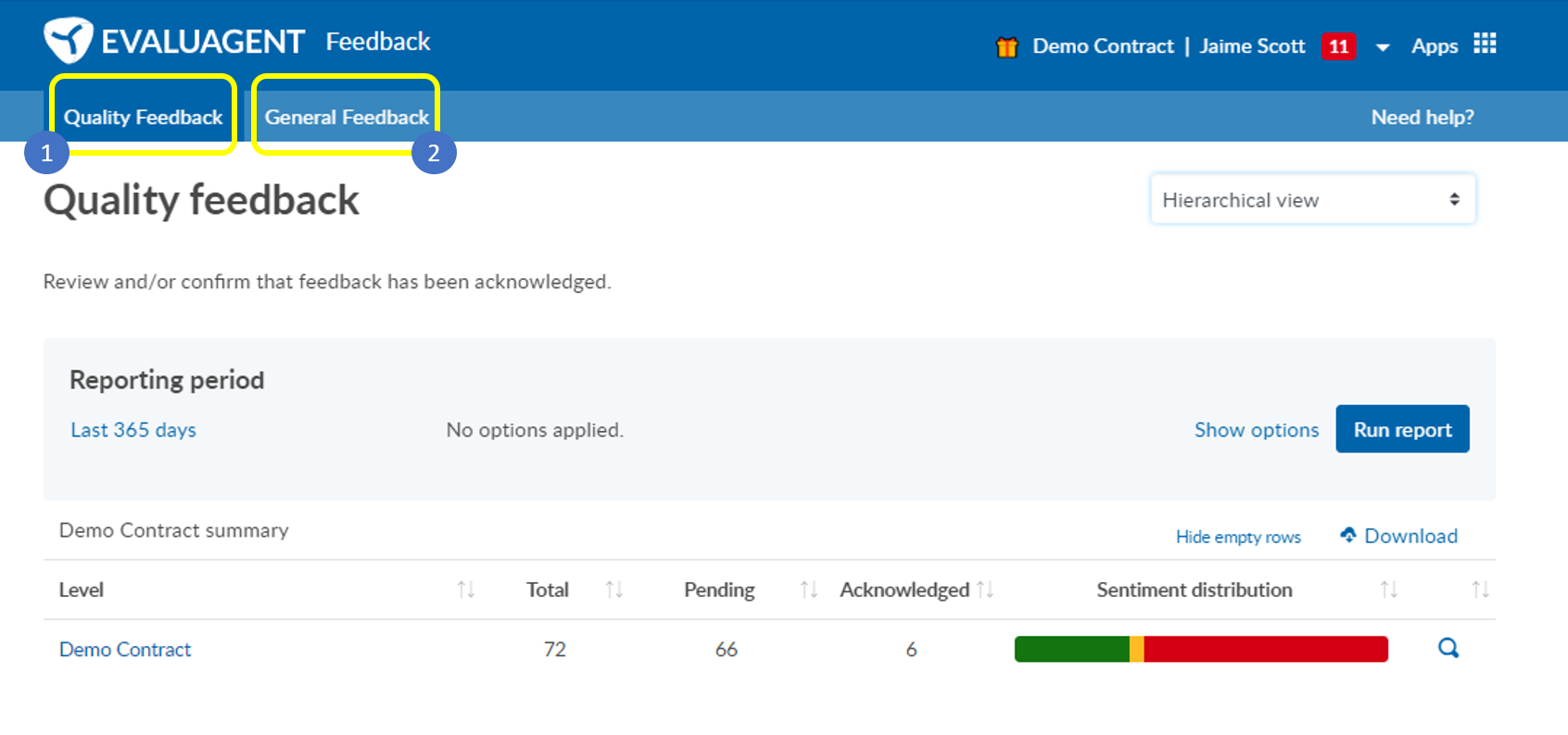Click the Total column header
The height and width of the screenshot is (735, 1568).
(x=548, y=589)
